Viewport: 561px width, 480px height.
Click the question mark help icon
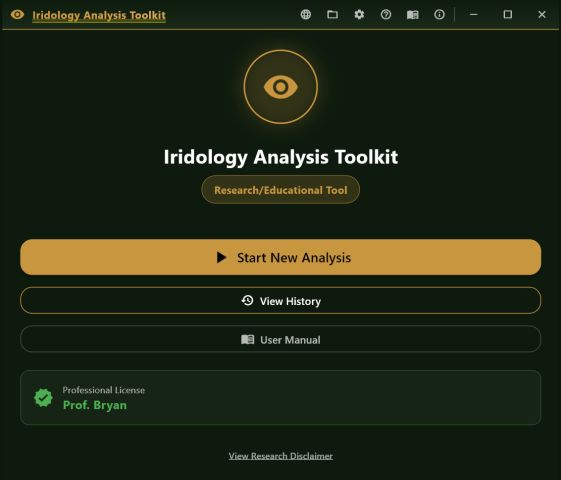(386, 15)
